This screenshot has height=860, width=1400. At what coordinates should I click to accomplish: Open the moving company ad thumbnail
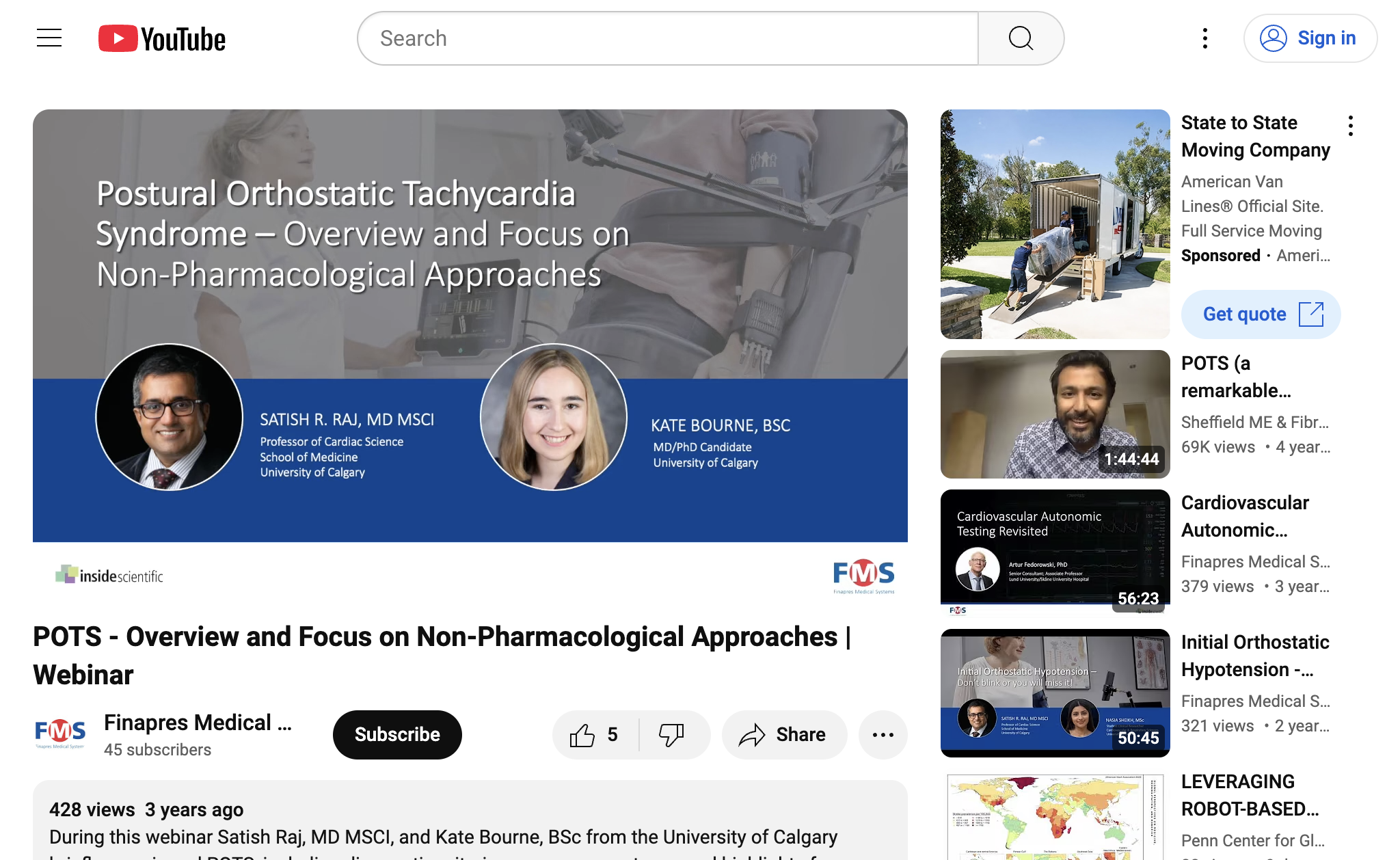click(x=1055, y=224)
